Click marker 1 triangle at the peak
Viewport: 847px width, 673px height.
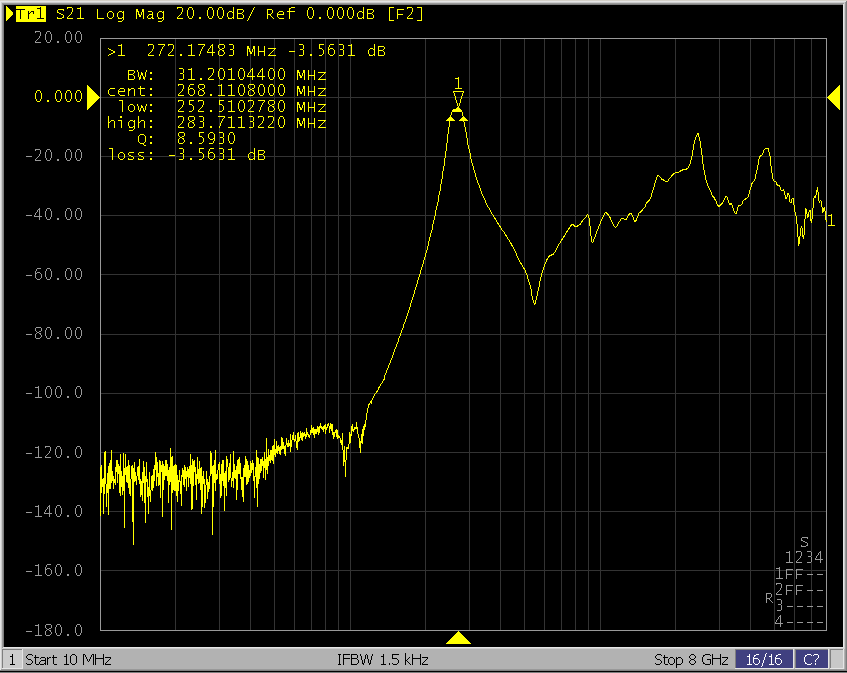[x=458, y=98]
